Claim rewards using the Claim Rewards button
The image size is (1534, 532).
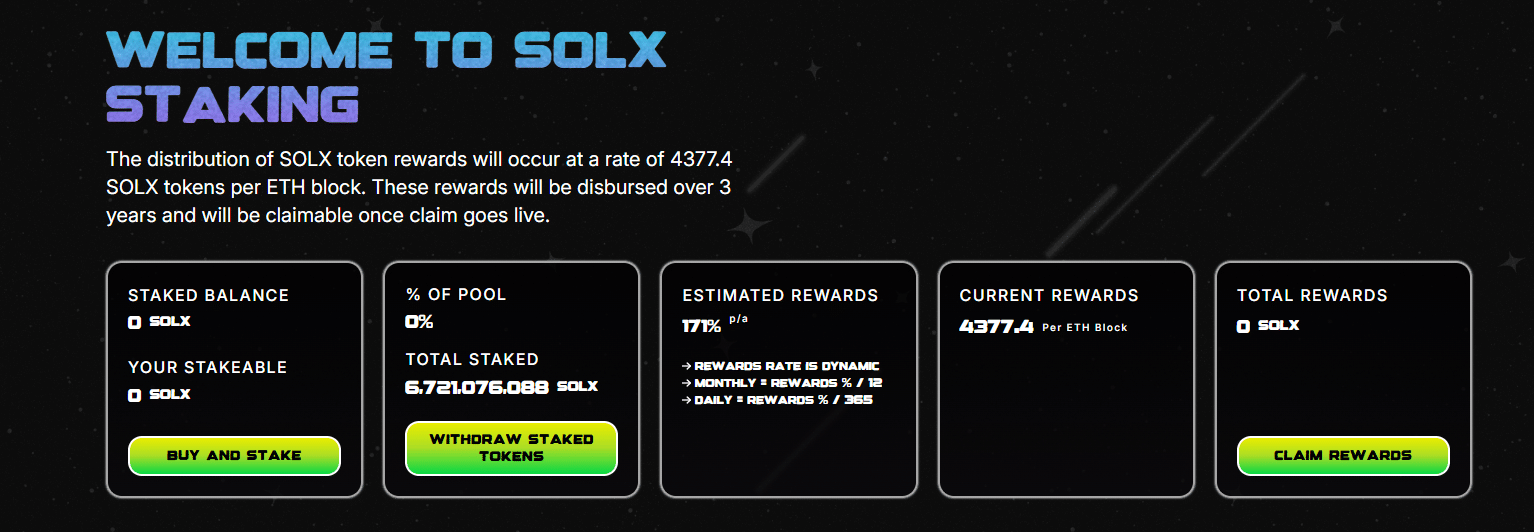tap(1343, 455)
